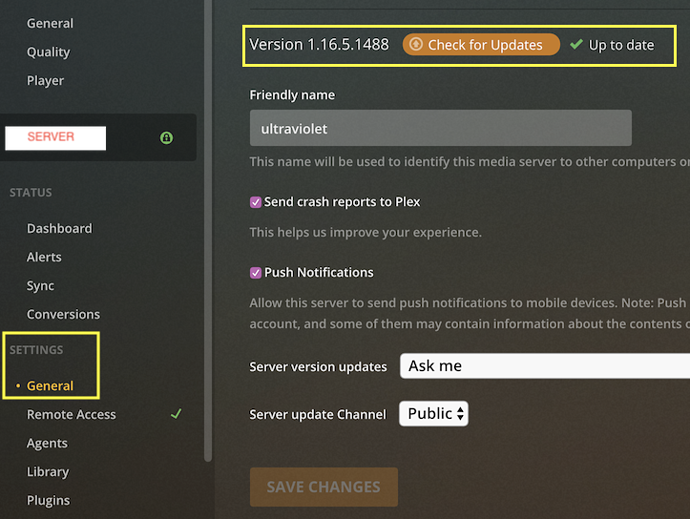Click the SETTINGS section heading
The image size is (690, 519).
pos(37,350)
